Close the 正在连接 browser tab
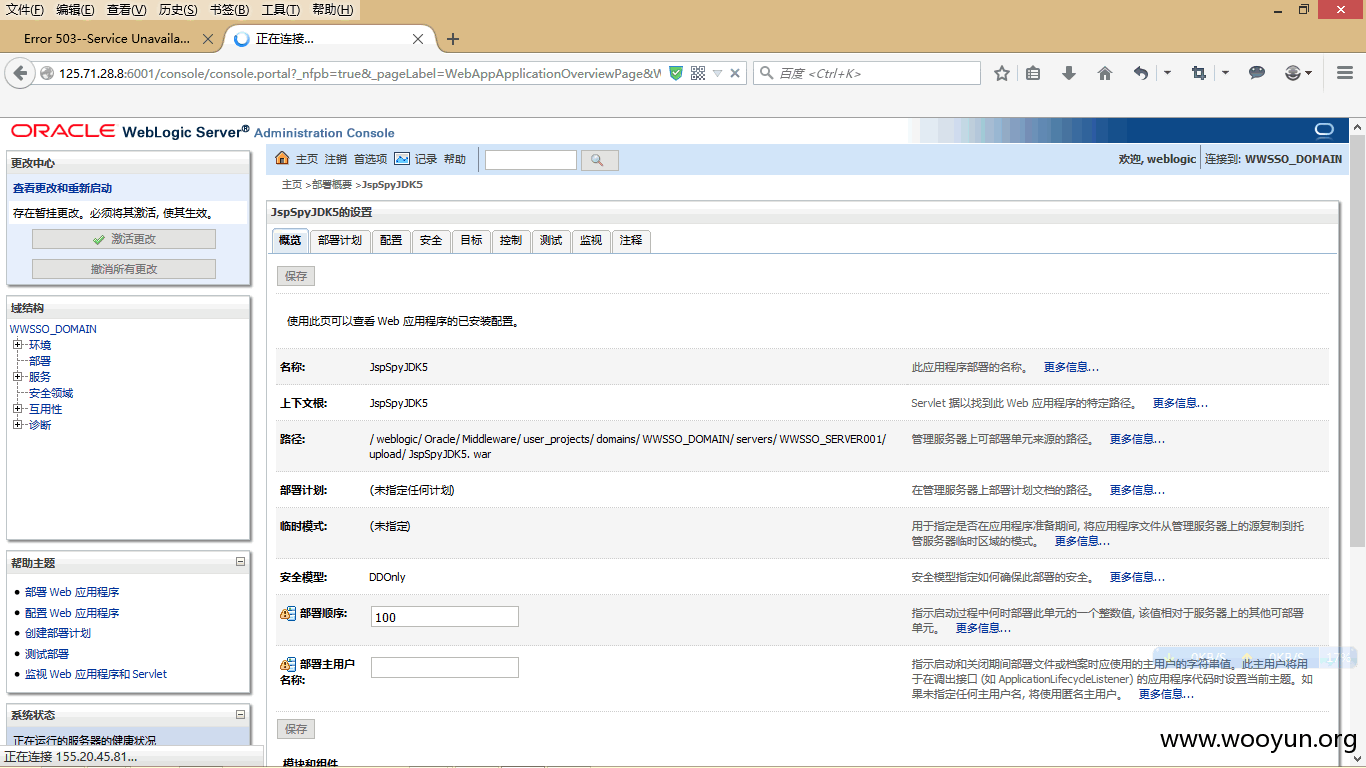Screen dimensions: 1366x768 419,39
